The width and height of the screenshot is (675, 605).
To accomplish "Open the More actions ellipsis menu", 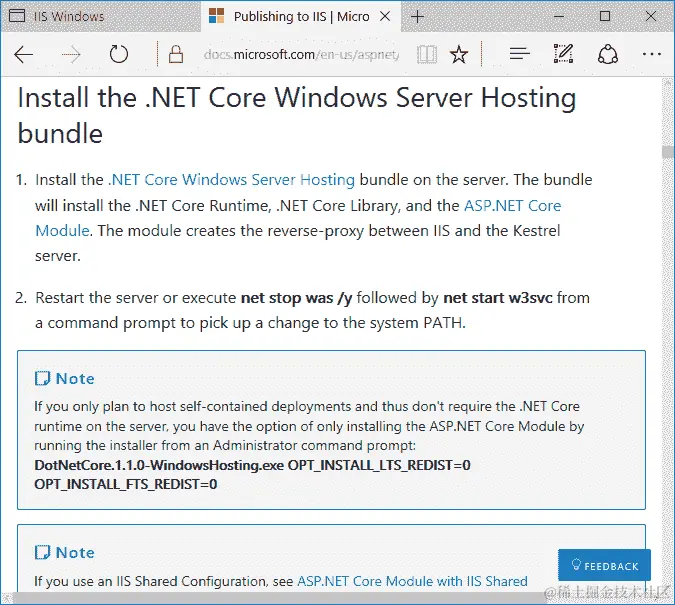I will point(652,54).
